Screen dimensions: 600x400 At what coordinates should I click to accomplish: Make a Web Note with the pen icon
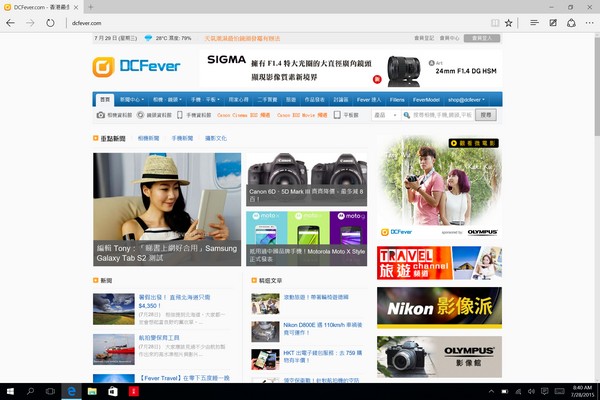[553, 23]
